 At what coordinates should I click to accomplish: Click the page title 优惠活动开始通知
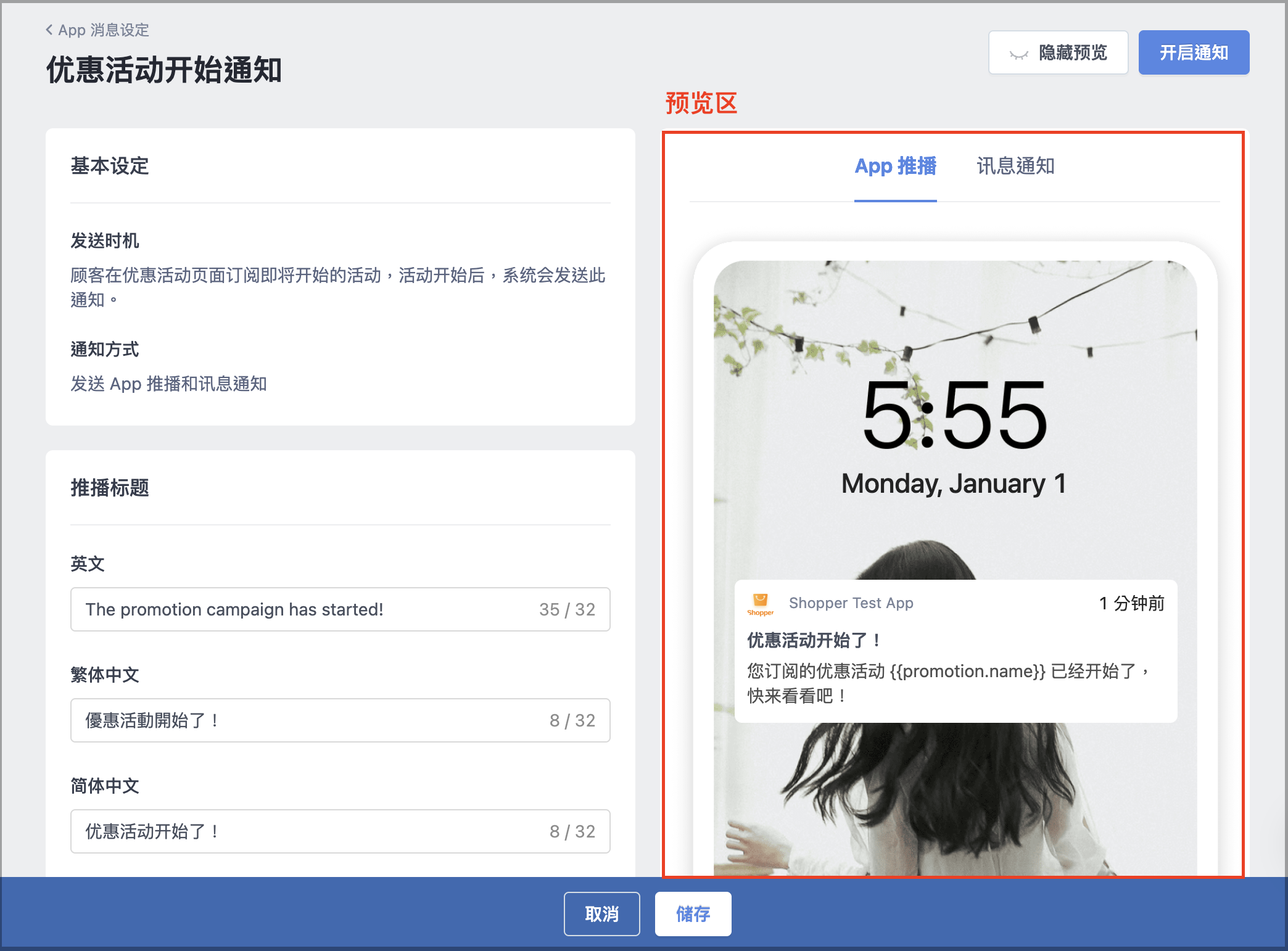pos(164,70)
